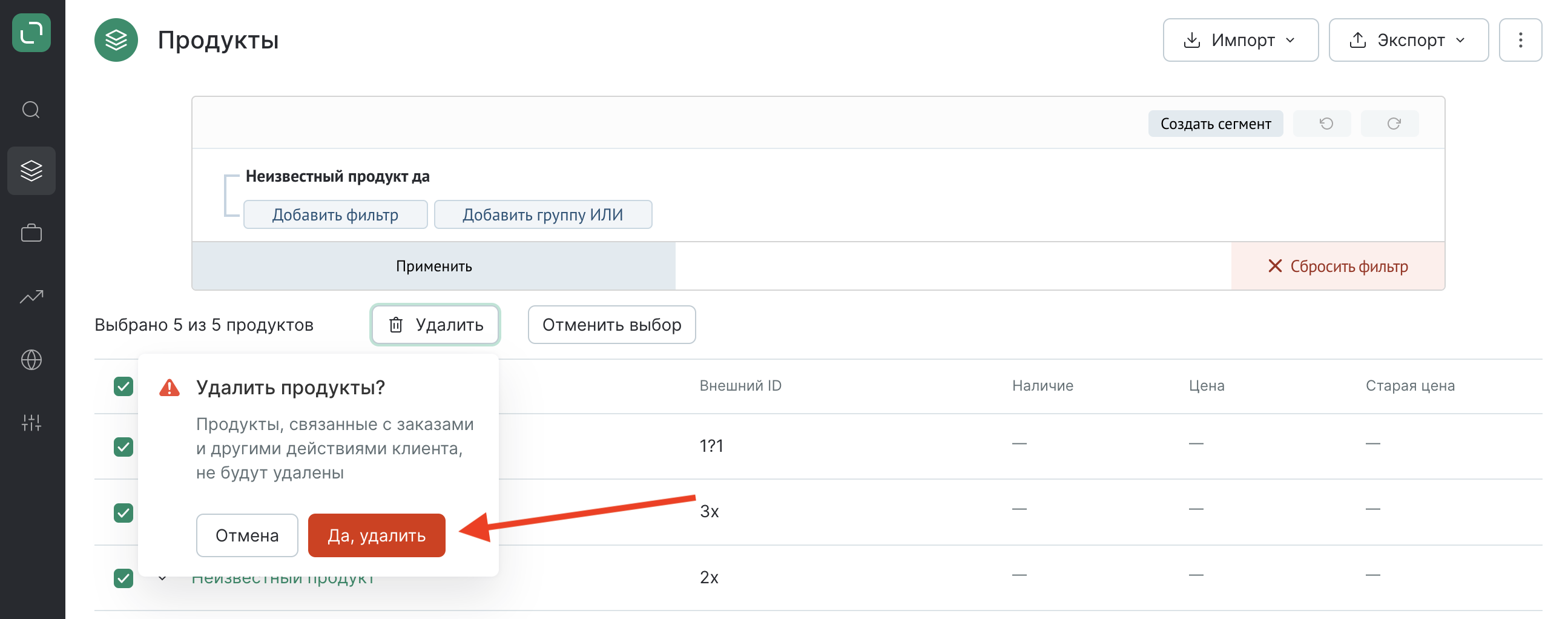
Task: Click external ID cell 2x
Action: 709,578
